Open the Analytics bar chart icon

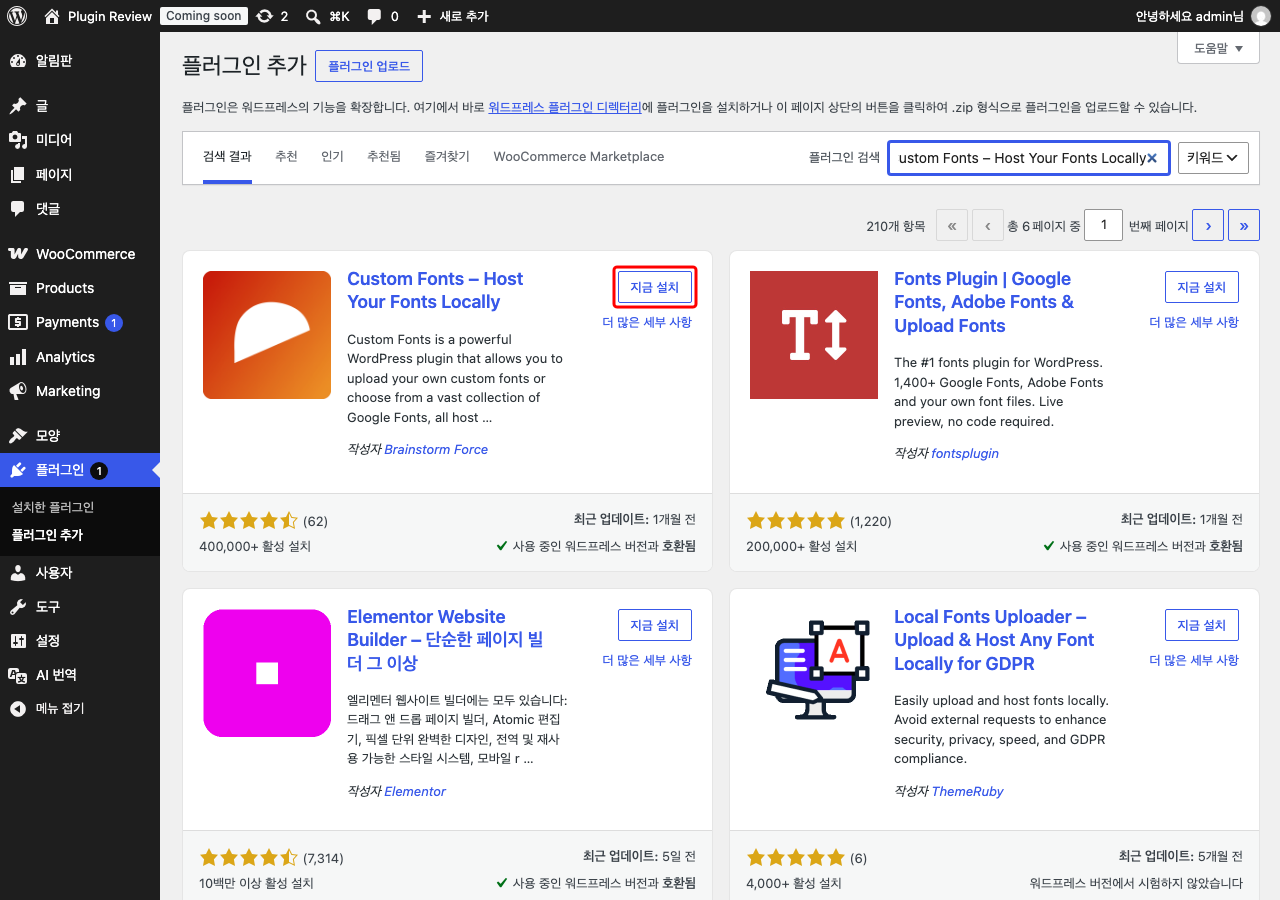[x=18, y=357]
